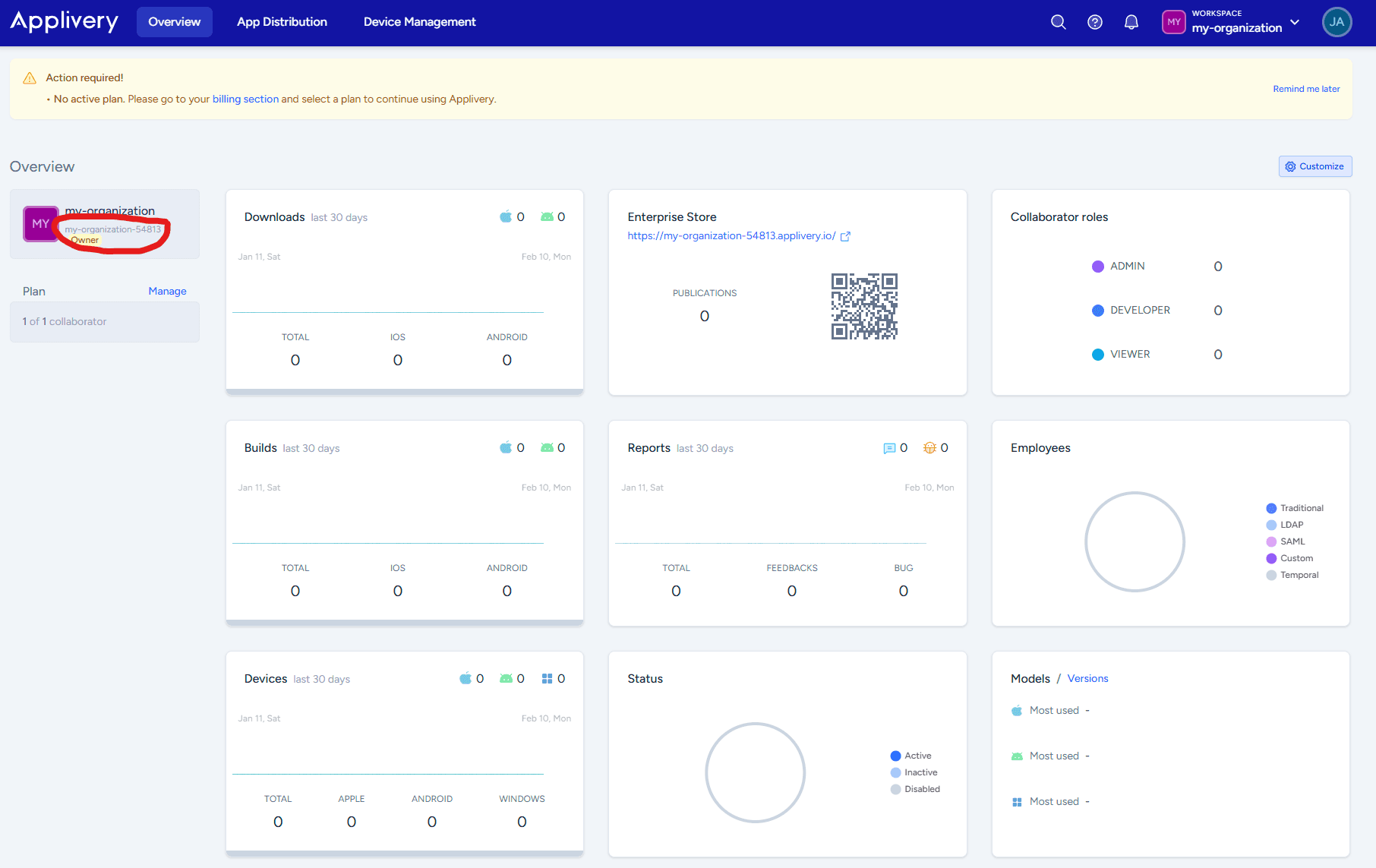Go to the Overview tab

(x=175, y=22)
